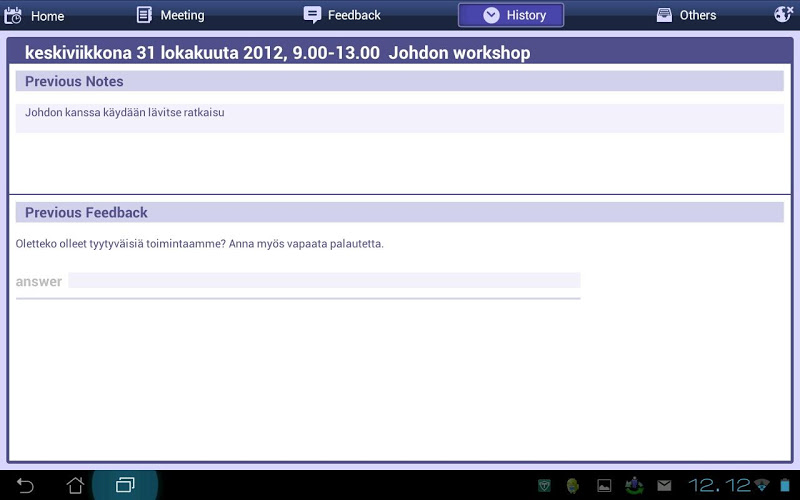Open the Others tab
Image resolution: width=800 pixels, height=500 pixels.
coord(686,15)
